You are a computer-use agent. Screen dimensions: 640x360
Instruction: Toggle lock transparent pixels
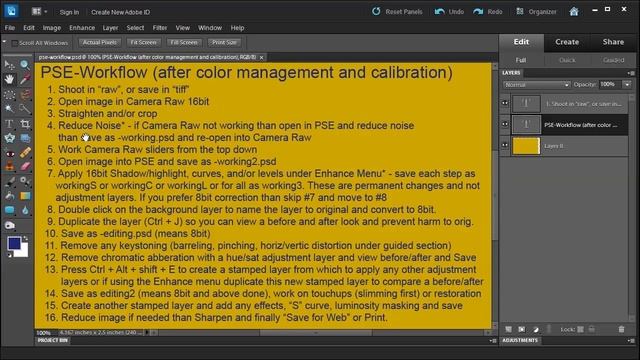(580, 329)
